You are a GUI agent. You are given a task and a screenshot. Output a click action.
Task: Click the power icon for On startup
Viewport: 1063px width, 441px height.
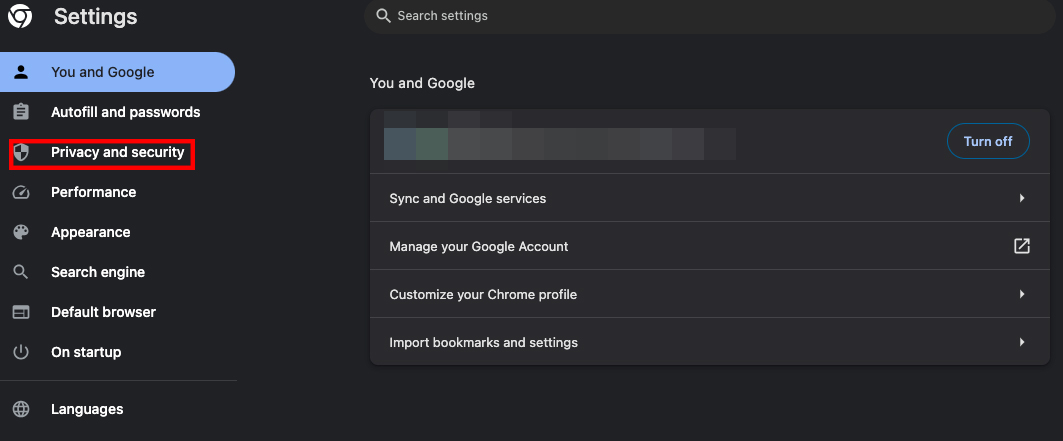coord(21,352)
